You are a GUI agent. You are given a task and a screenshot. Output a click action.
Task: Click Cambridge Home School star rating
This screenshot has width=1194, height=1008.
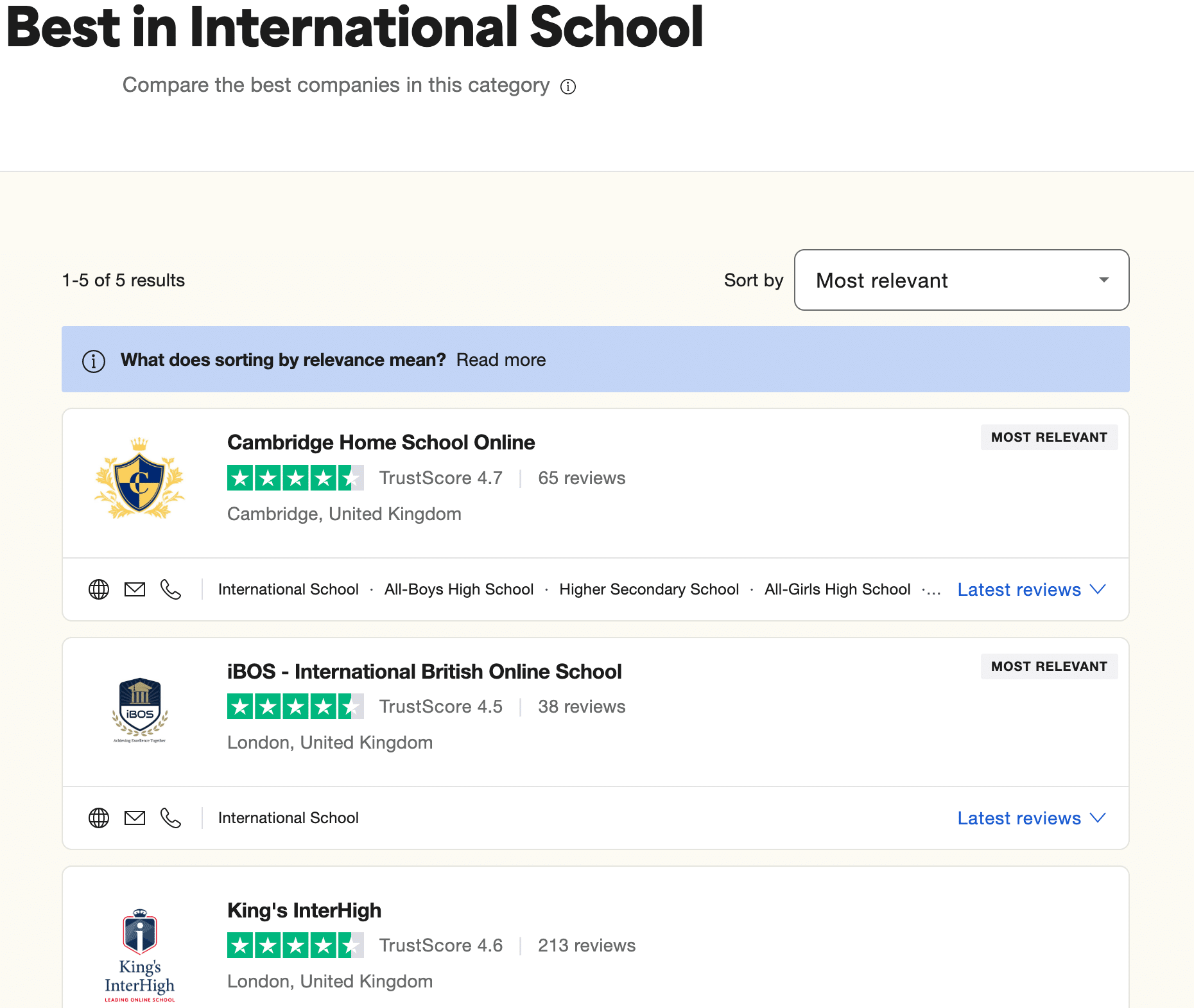295,478
